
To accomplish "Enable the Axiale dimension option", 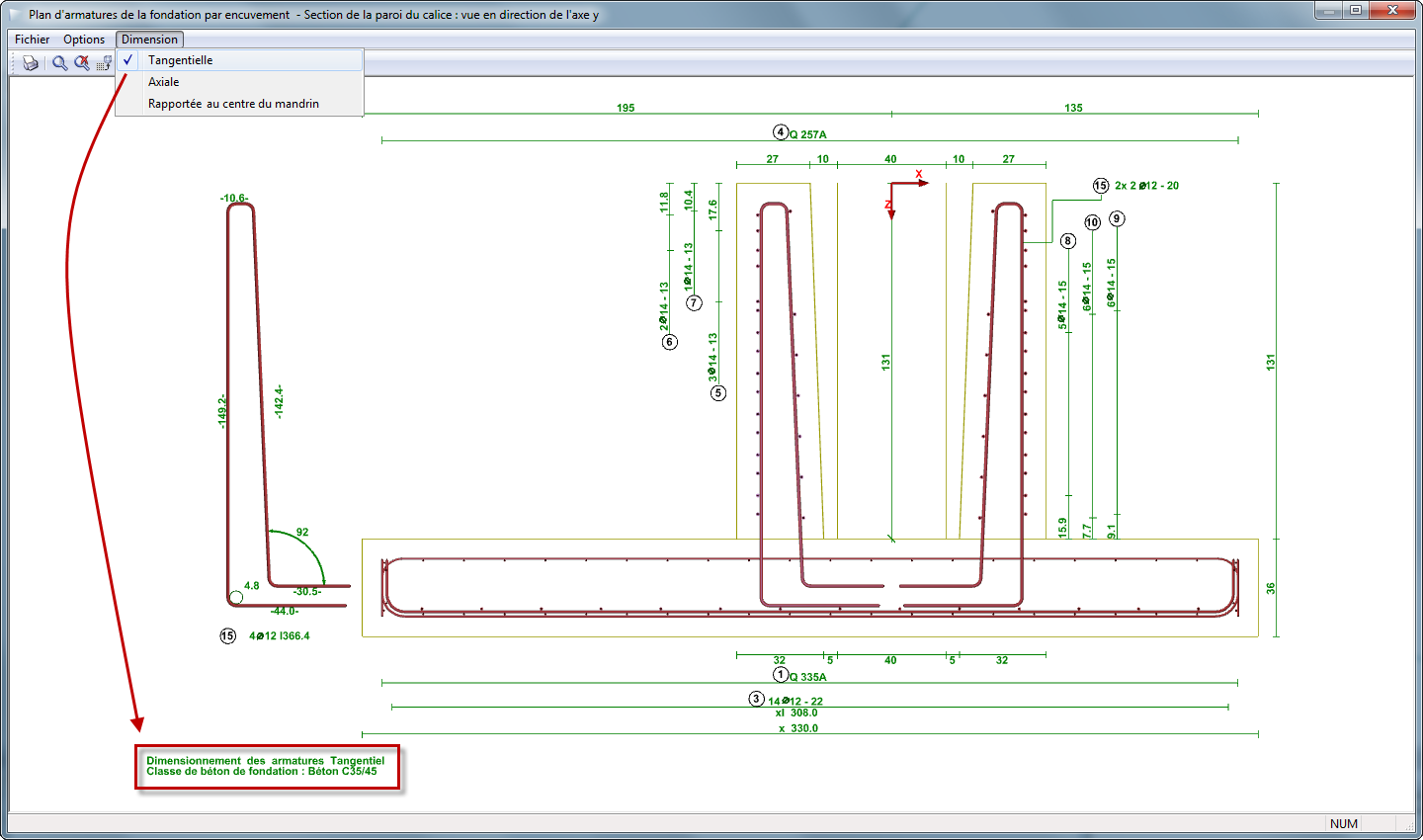I will (x=164, y=81).
